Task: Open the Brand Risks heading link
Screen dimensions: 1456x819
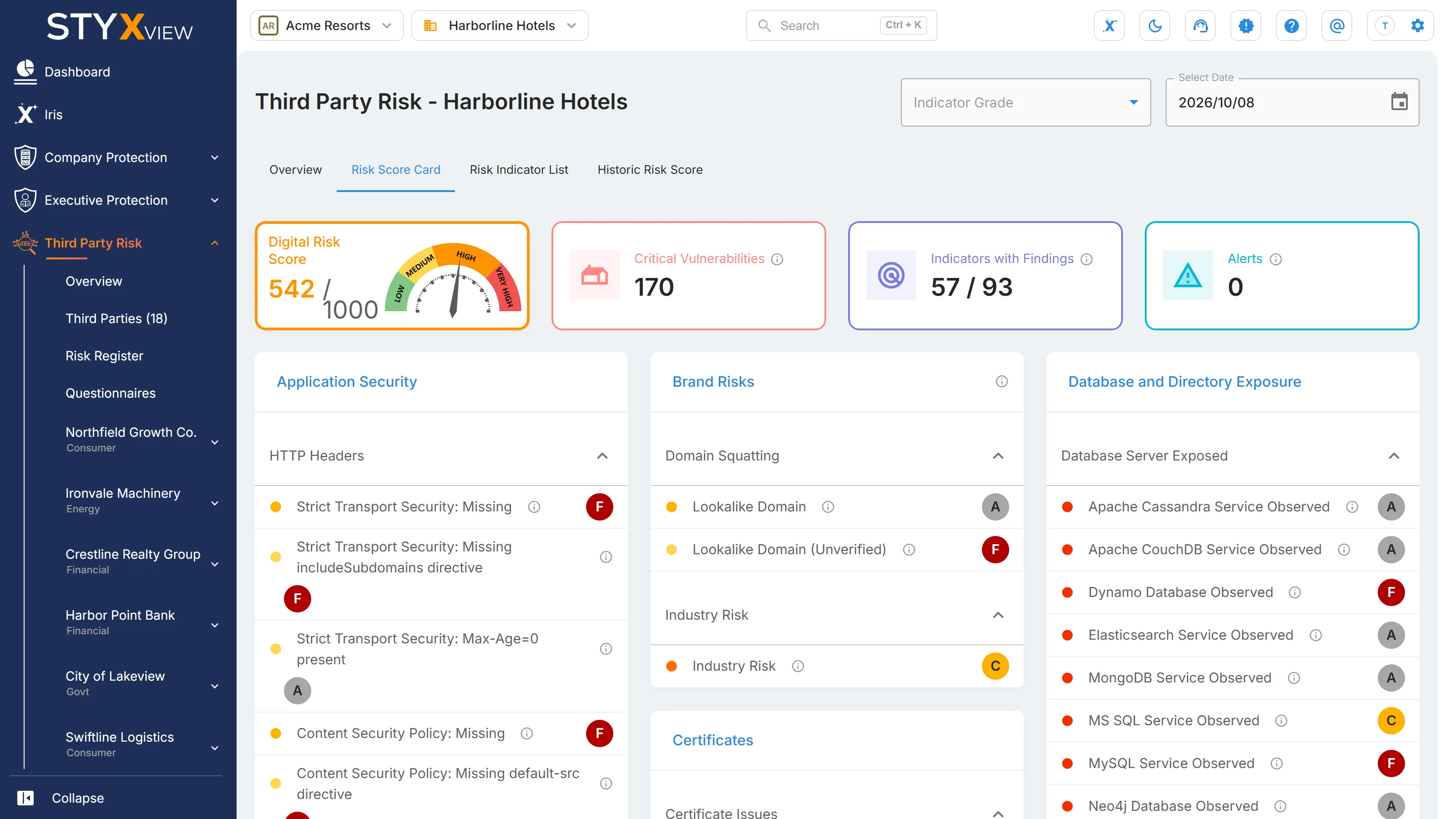Action: click(x=713, y=382)
